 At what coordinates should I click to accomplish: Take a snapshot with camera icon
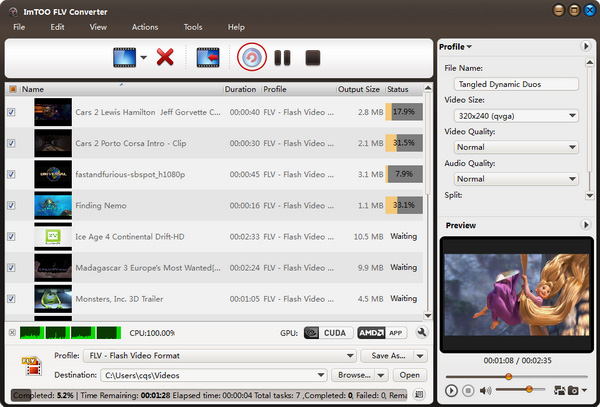pos(573,390)
